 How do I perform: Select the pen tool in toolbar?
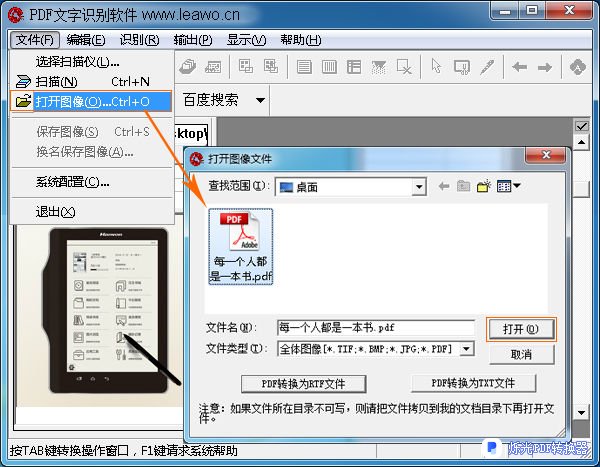487,67
